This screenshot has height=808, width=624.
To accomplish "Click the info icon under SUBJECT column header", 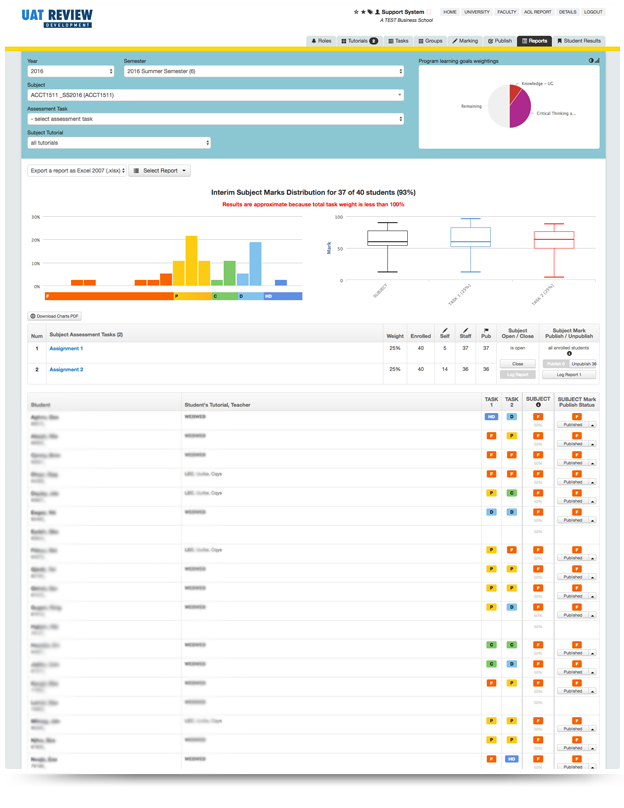I will coord(538,405).
